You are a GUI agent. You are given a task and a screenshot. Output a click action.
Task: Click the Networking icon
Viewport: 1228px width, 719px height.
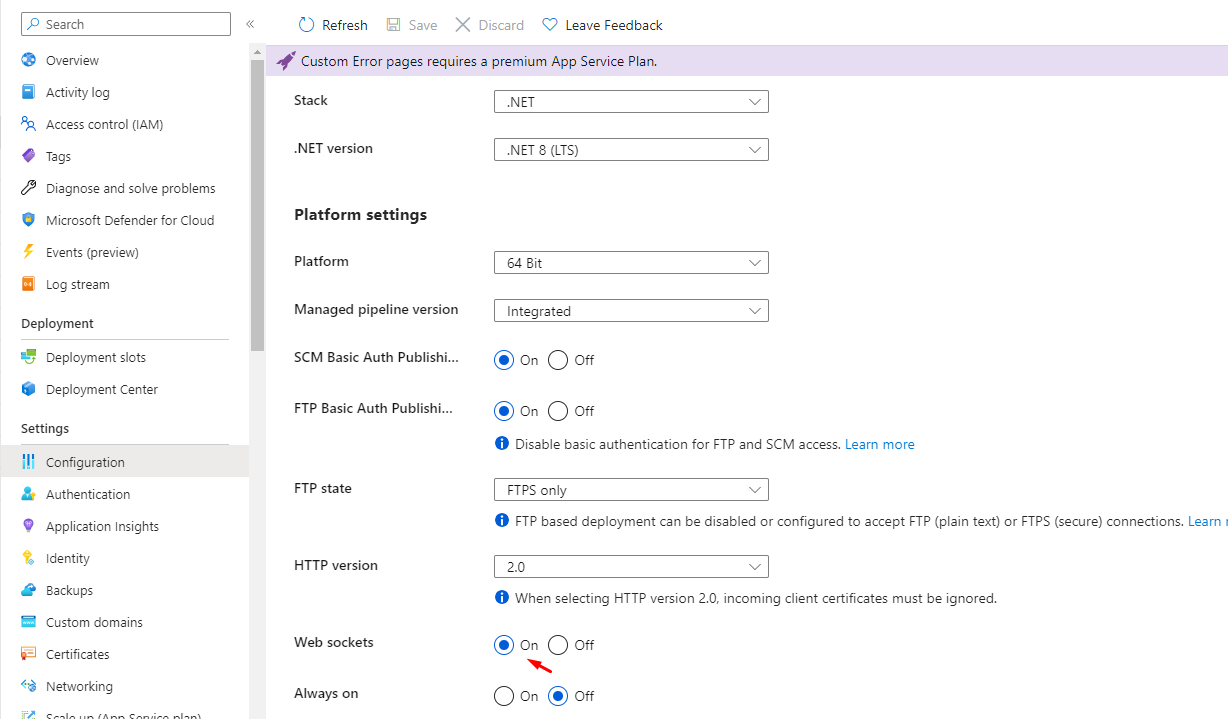tap(28, 686)
